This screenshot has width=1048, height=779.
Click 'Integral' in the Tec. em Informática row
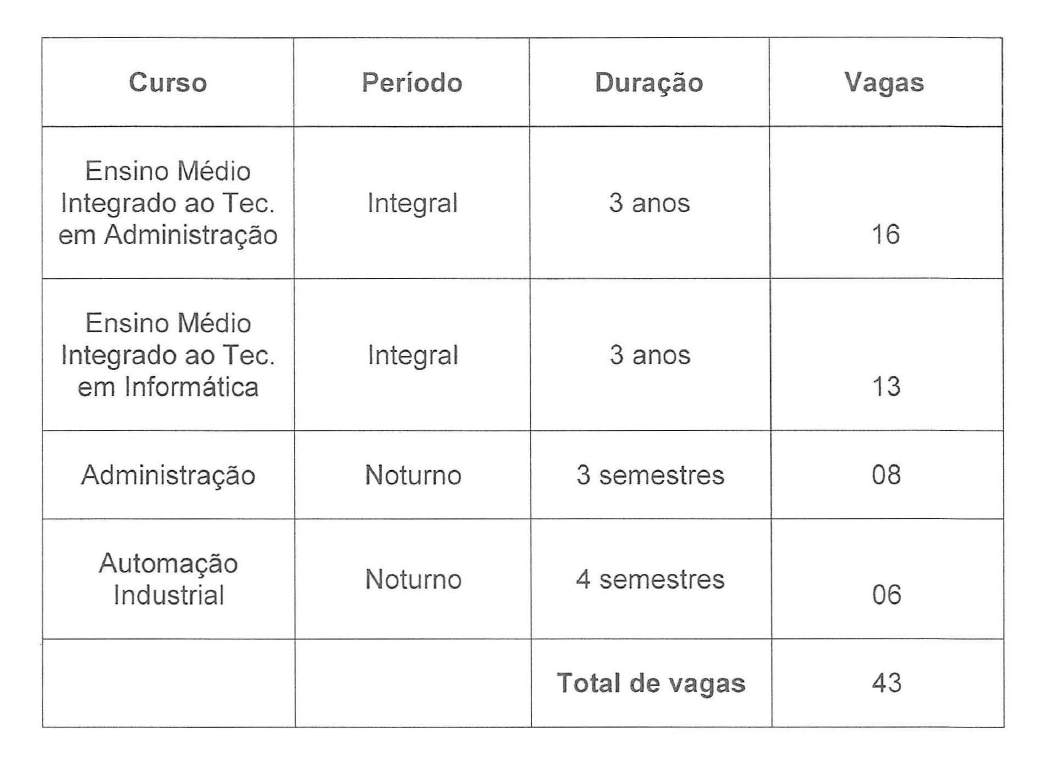pos(411,354)
